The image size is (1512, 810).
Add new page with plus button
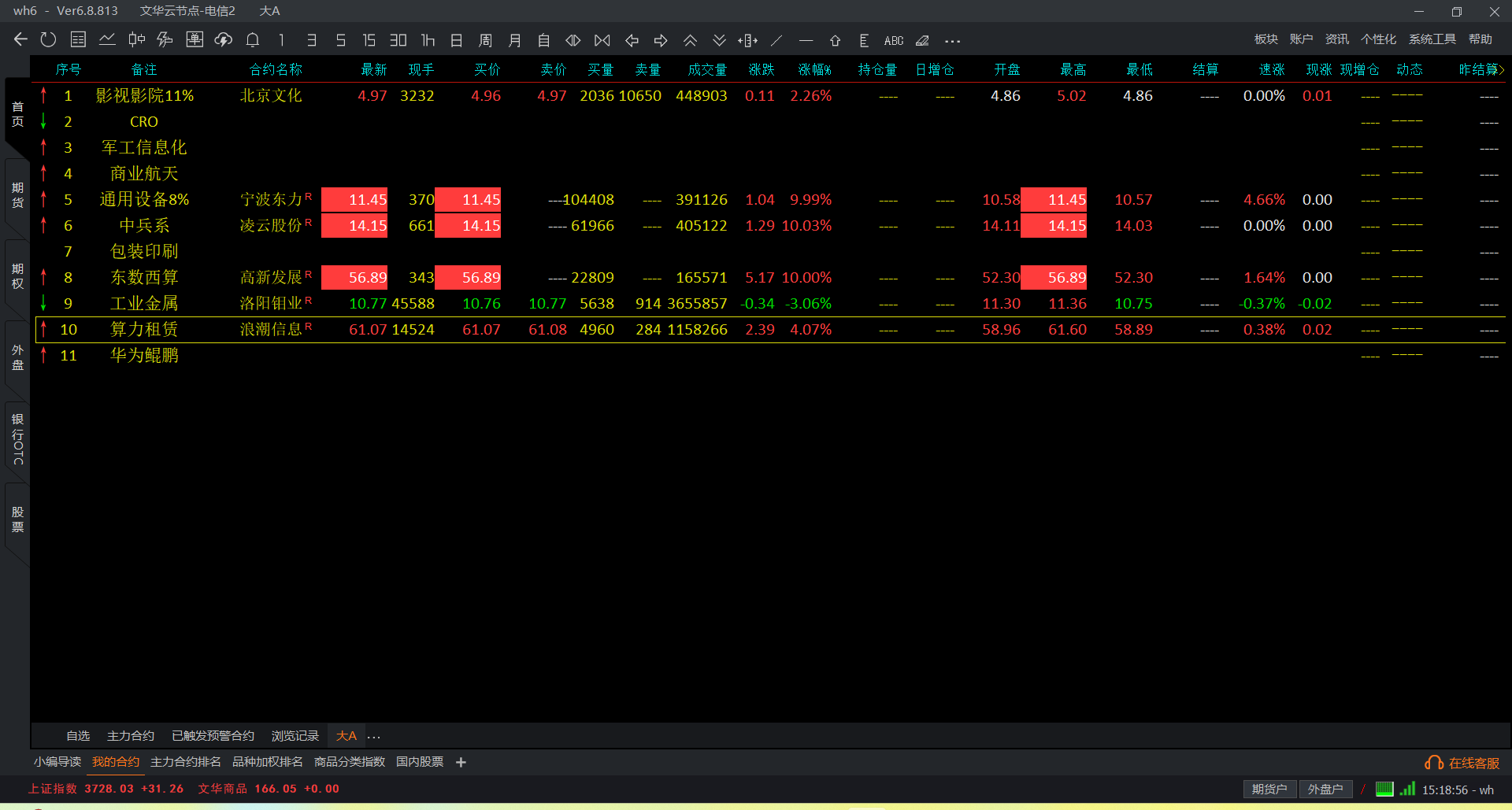pos(461,762)
